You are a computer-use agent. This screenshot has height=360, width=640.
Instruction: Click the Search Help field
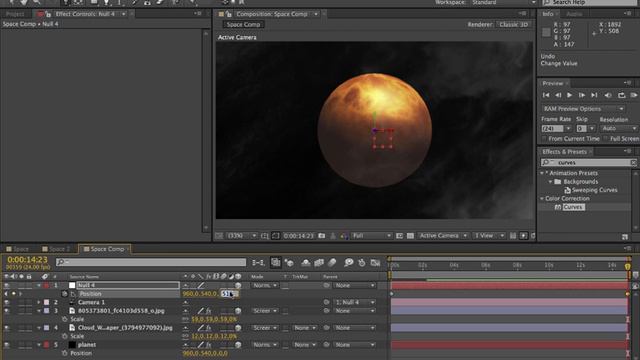click(x=589, y=2)
